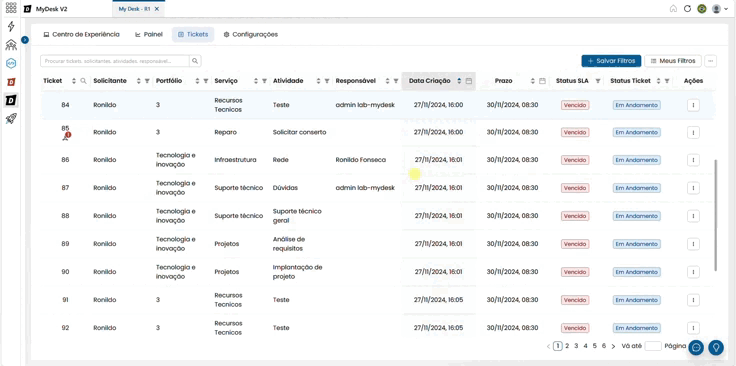736x366 pixels.
Task: Open the Portfólio column filter
Action: coord(206,81)
